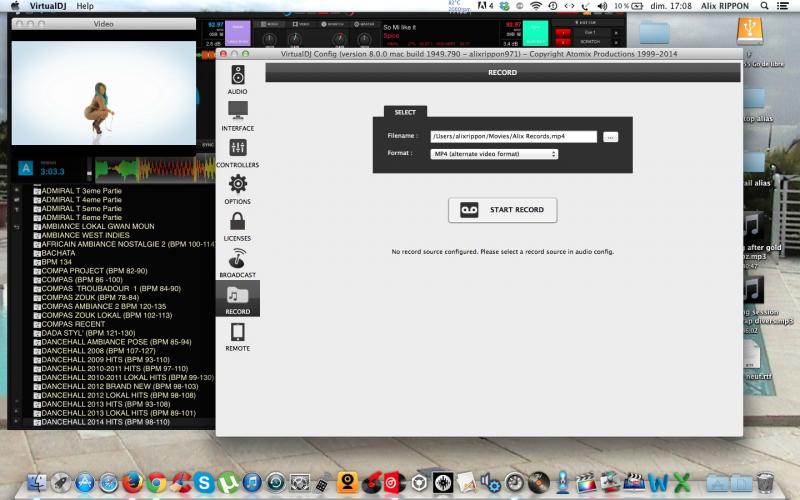This screenshot has height=500, width=800.
Task: Open the Help menu
Action: (85, 6)
